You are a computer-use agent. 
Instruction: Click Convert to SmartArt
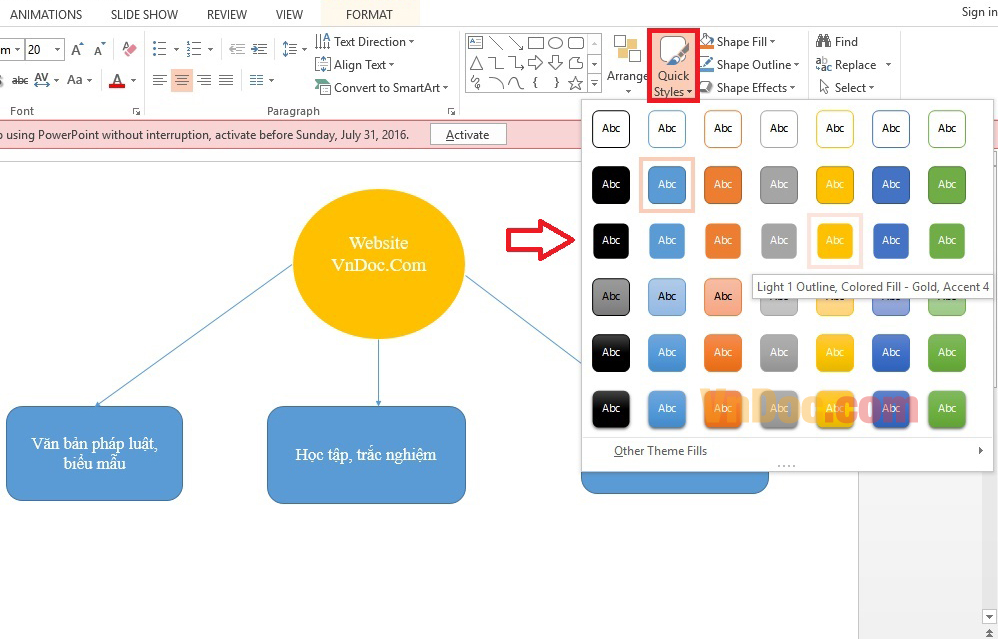pyautogui.click(x=381, y=87)
